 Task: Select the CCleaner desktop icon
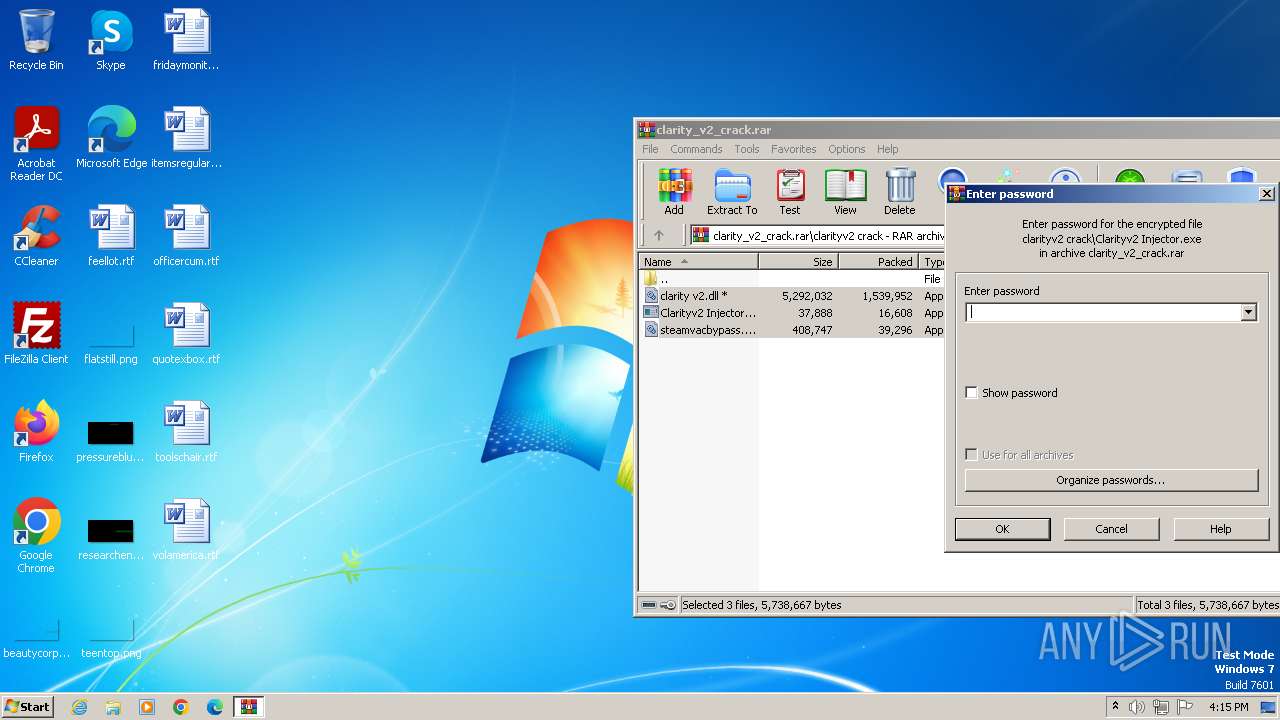click(x=36, y=236)
